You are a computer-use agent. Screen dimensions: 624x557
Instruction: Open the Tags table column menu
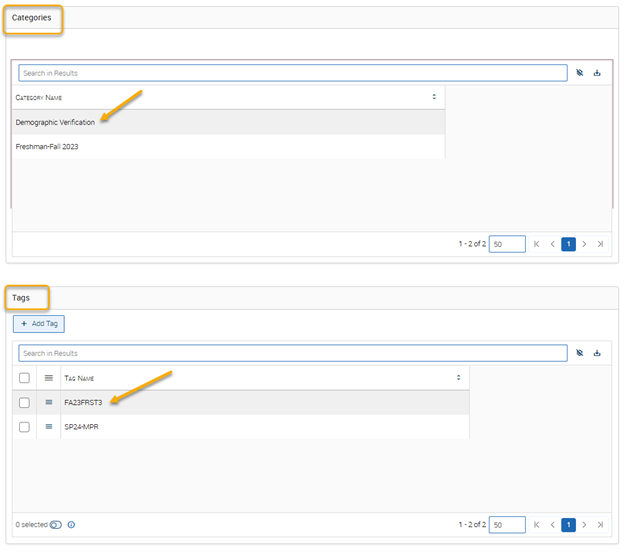[48, 378]
